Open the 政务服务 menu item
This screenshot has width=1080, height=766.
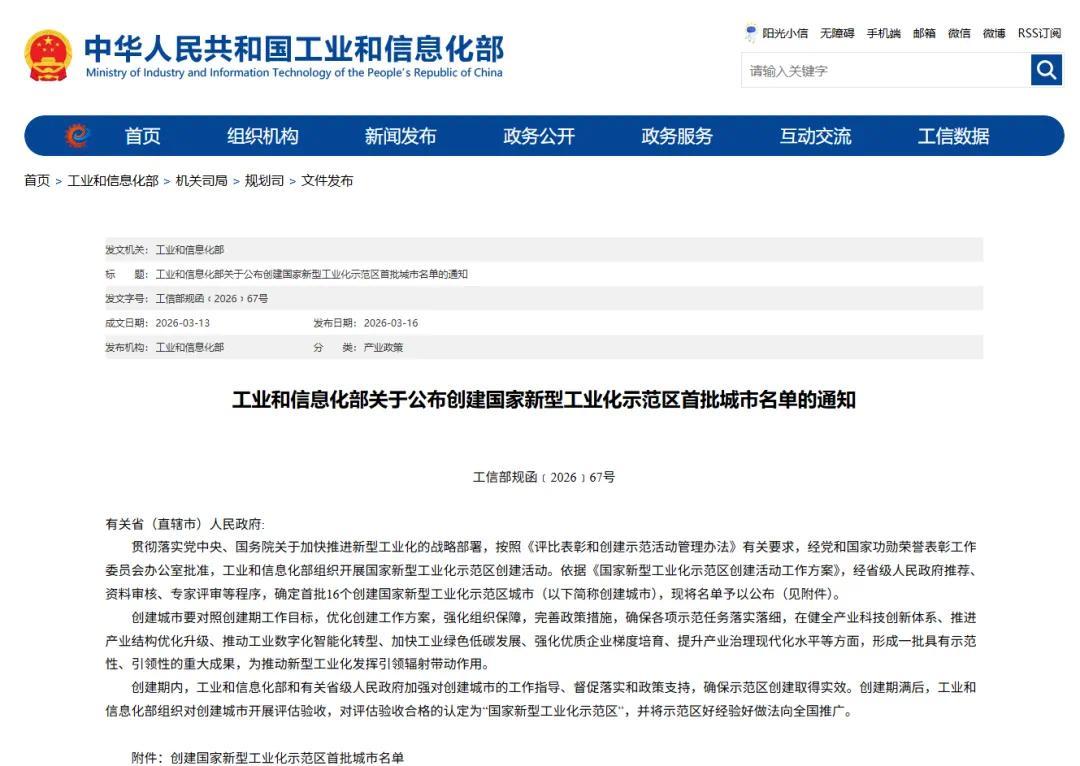(677, 136)
